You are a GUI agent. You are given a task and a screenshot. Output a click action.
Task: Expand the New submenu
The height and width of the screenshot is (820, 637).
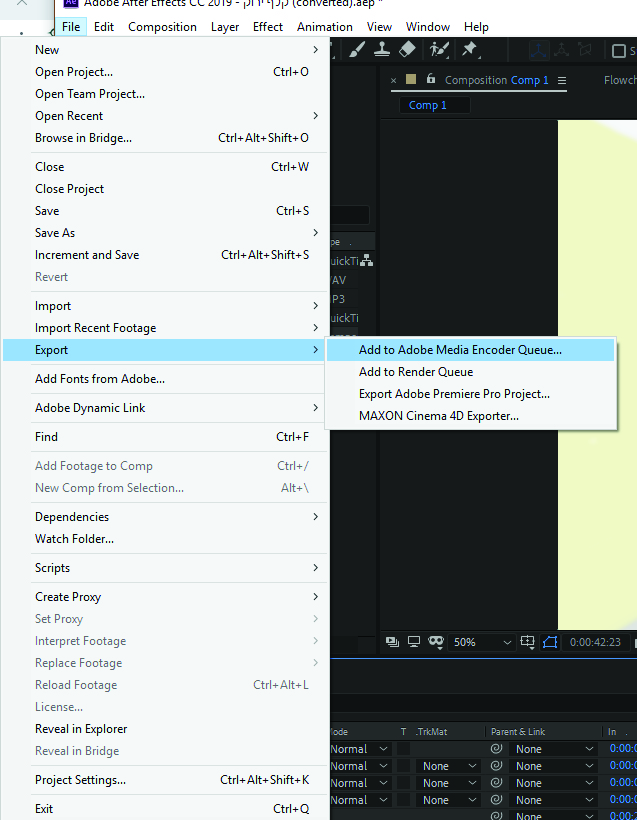[x=165, y=50]
